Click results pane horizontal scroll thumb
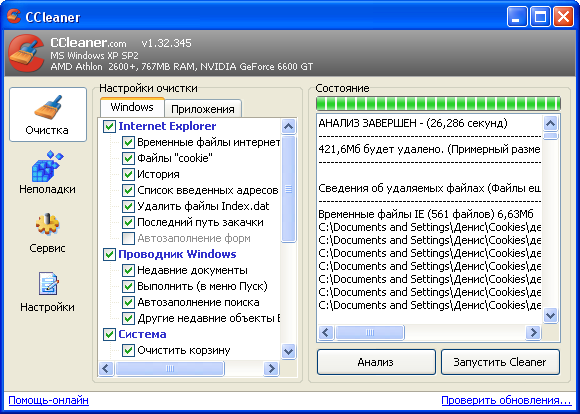The width and height of the screenshot is (580, 414). [370, 332]
